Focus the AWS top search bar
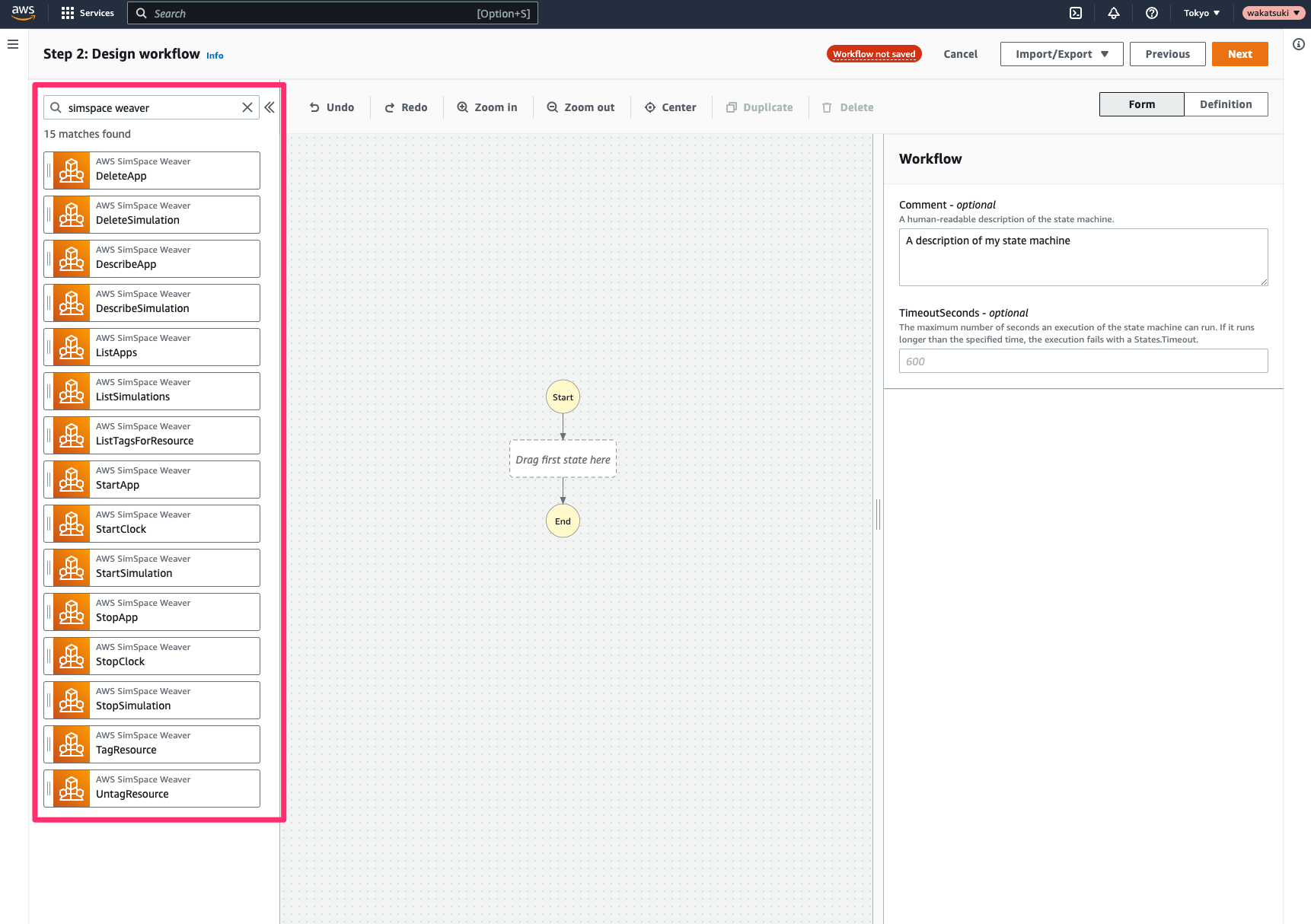 pyautogui.click(x=332, y=13)
